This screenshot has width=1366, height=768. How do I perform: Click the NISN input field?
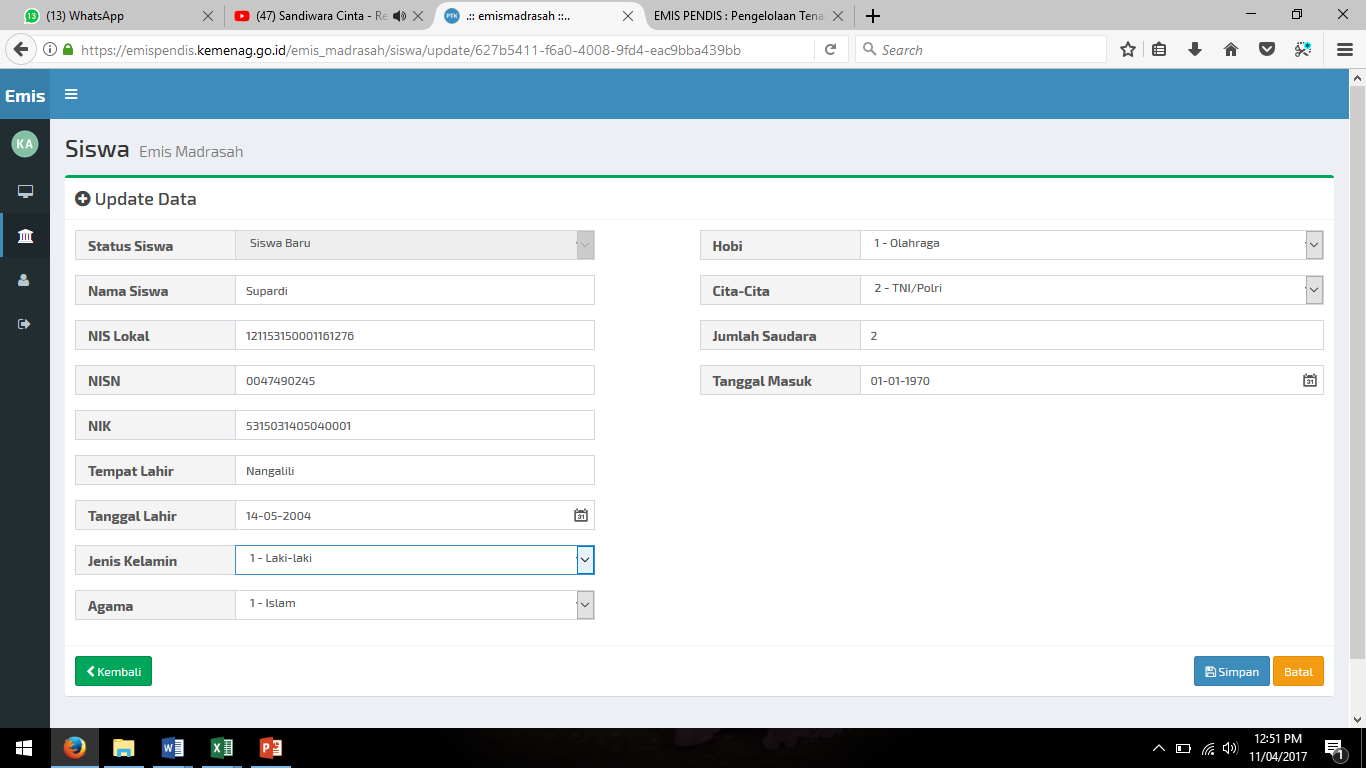pos(415,380)
